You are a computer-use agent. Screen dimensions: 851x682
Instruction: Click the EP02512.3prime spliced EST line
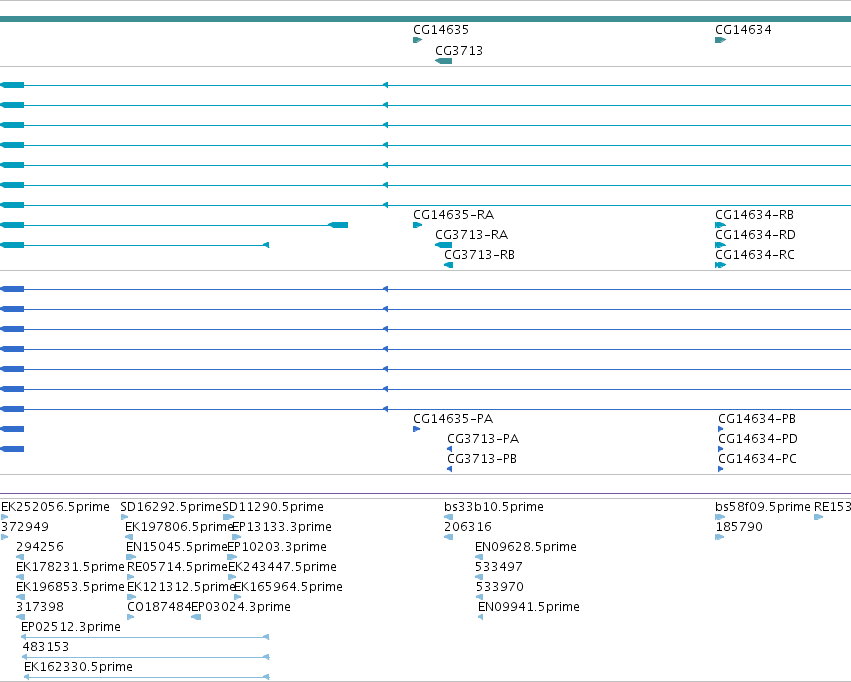[145, 638]
